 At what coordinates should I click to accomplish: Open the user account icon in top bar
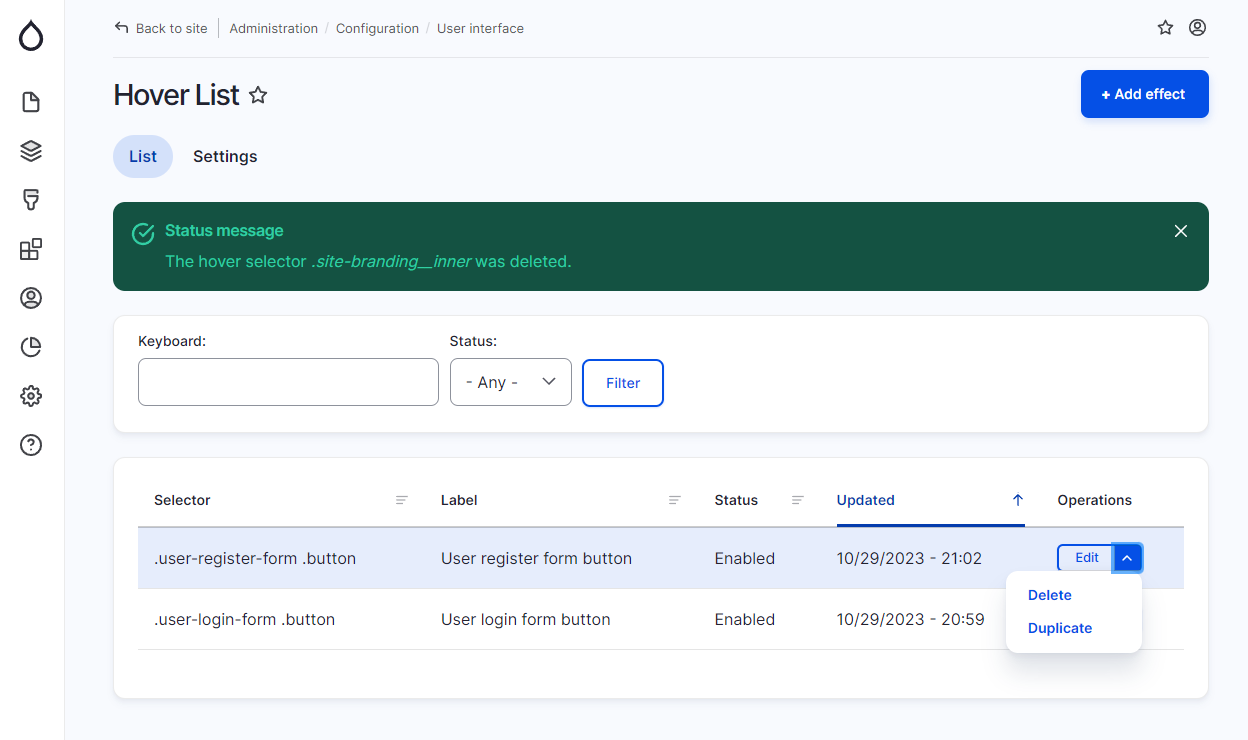(1197, 28)
